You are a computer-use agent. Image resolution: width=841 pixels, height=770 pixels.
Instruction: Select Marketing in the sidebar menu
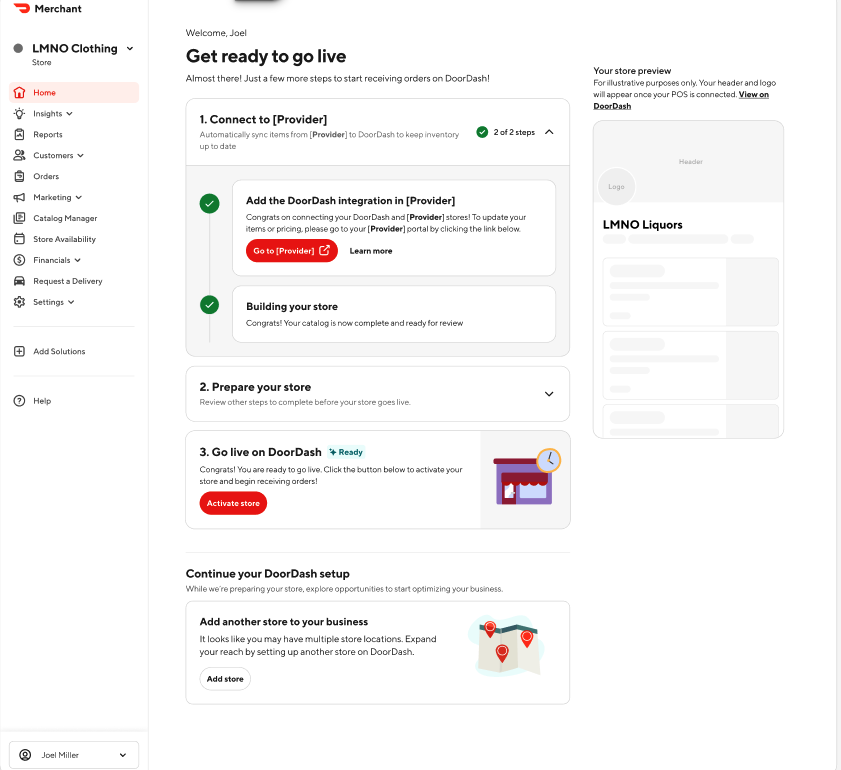(18, 197)
